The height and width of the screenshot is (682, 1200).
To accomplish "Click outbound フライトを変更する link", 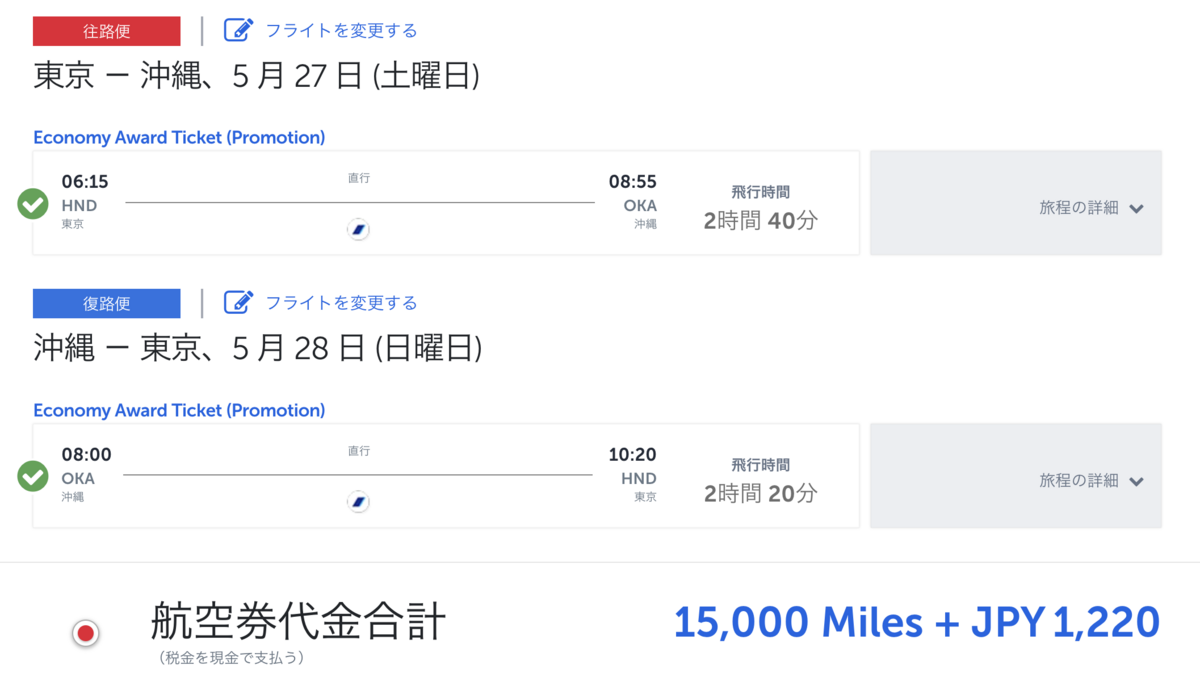I will point(341,30).
